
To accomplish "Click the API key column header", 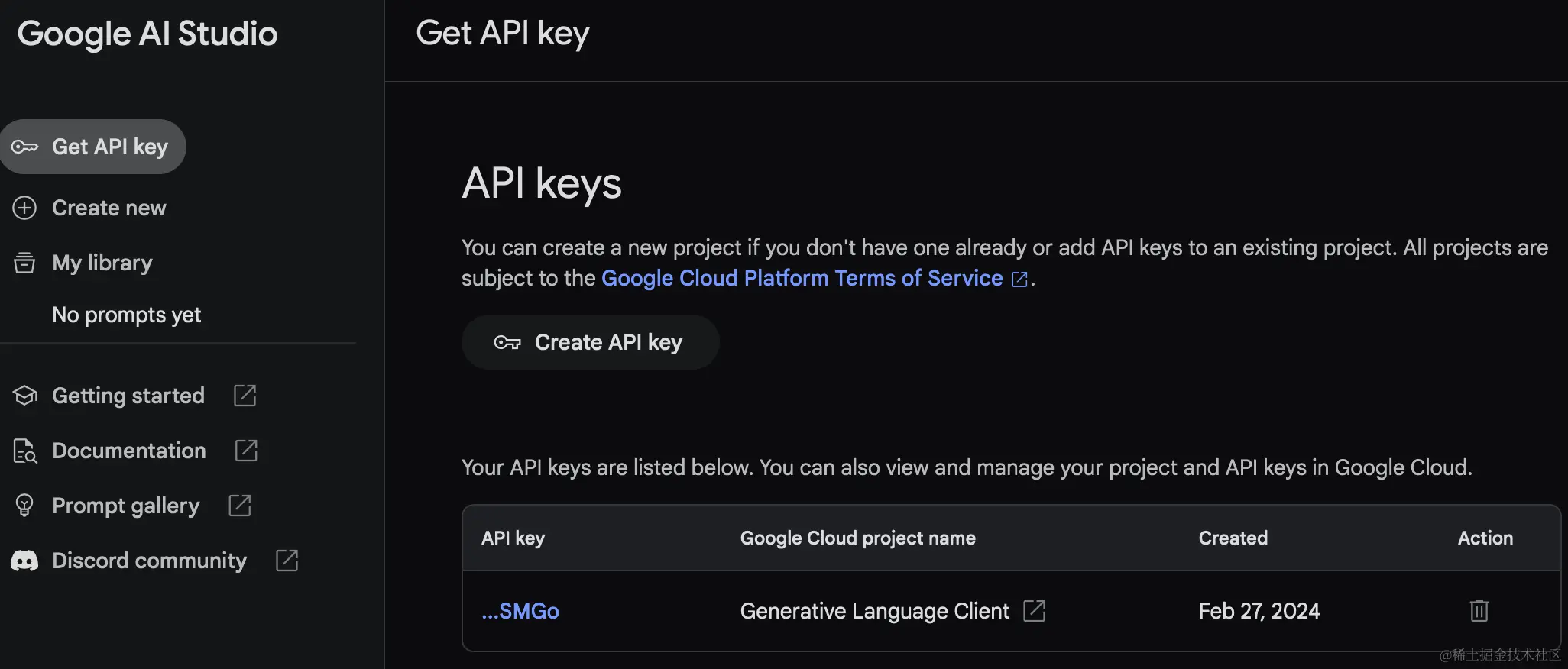I will [x=513, y=538].
